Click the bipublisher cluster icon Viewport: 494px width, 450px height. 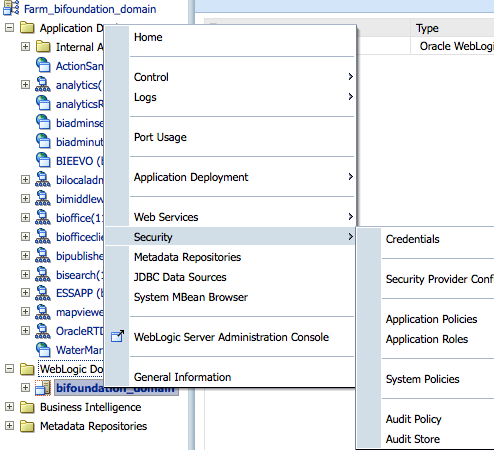(x=43, y=255)
